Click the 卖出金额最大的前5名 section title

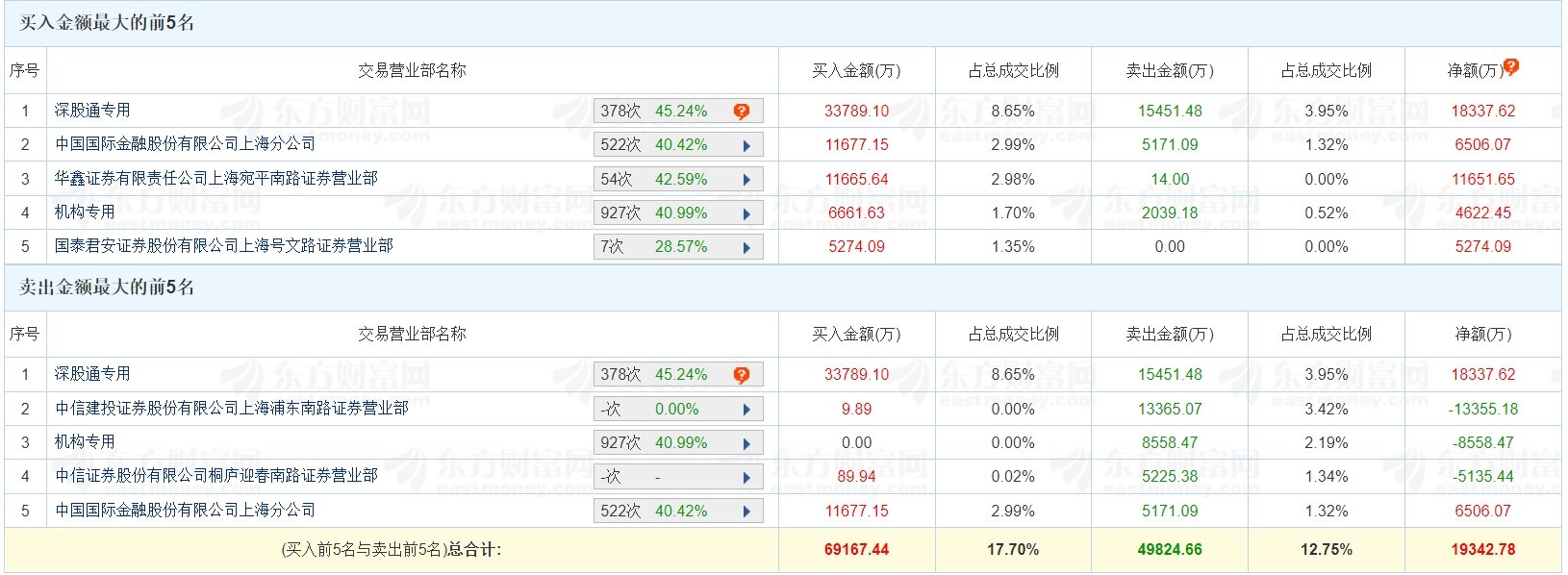[107, 287]
